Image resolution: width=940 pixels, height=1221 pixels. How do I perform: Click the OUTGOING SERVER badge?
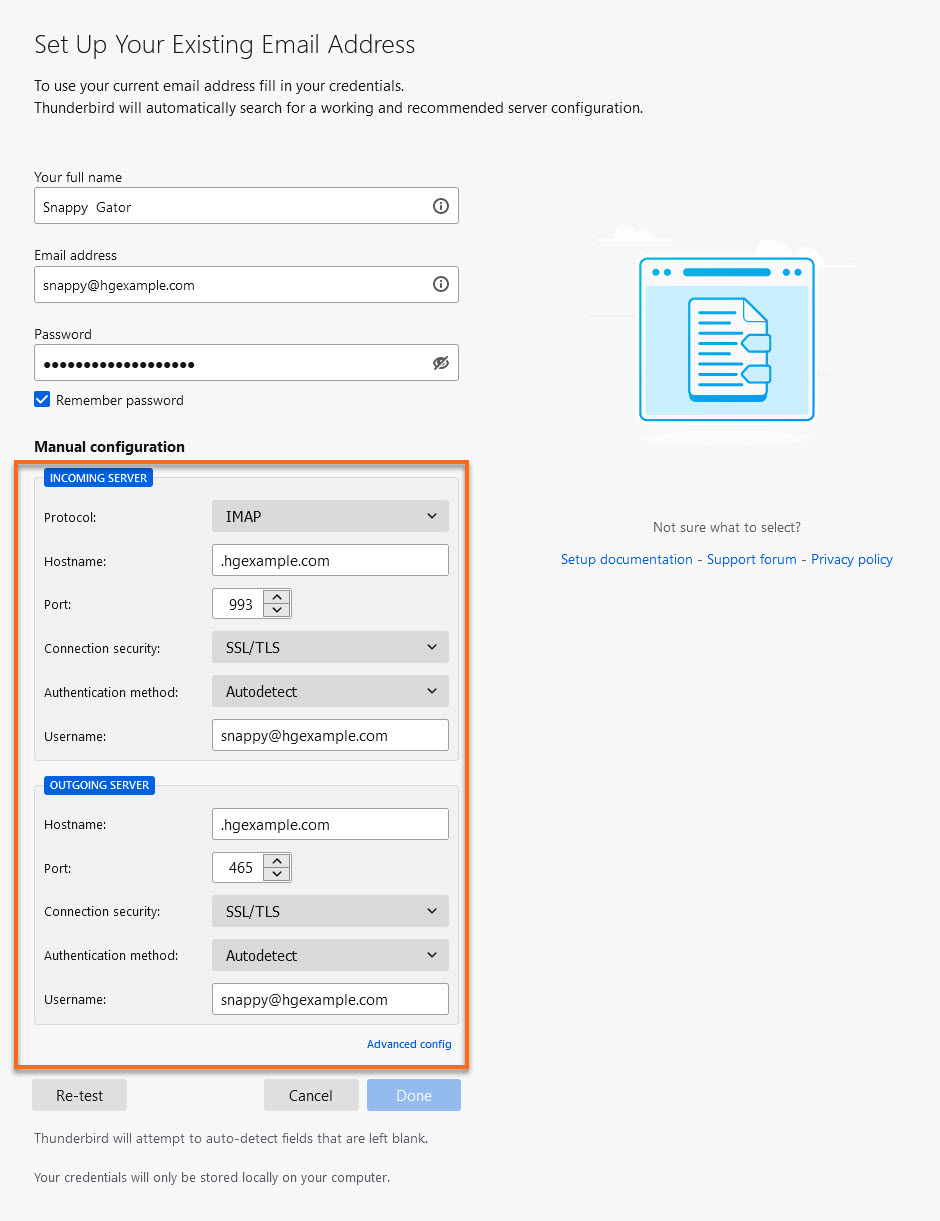coord(99,785)
